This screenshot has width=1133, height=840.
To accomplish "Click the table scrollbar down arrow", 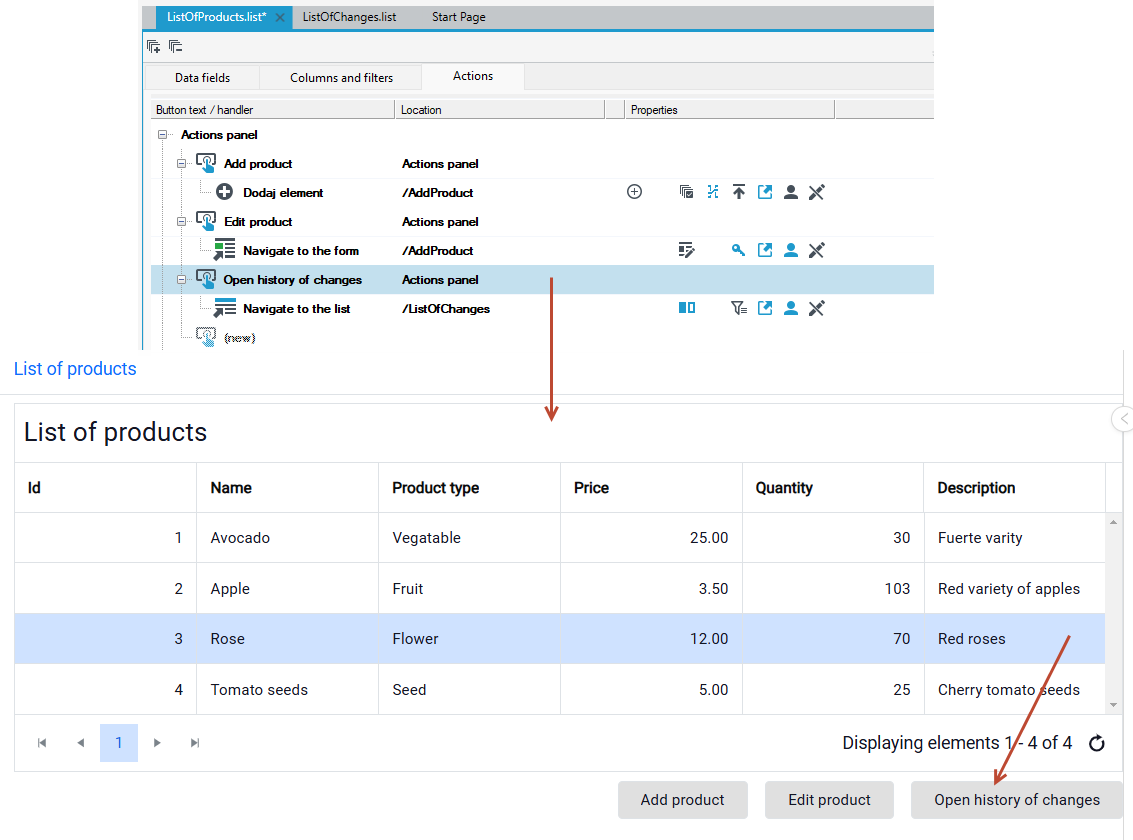I will [x=1113, y=705].
